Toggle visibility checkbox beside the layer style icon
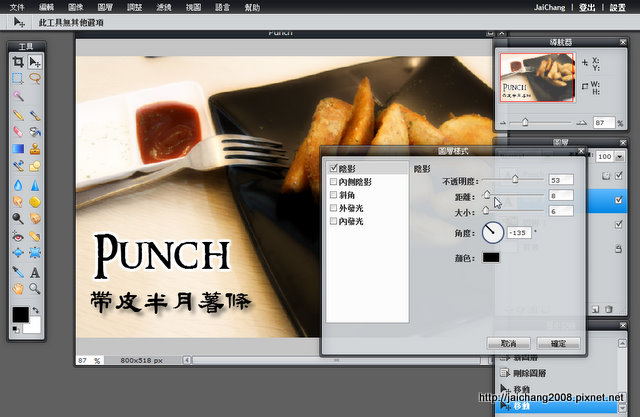The image size is (640, 417). [x=619, y=175]
